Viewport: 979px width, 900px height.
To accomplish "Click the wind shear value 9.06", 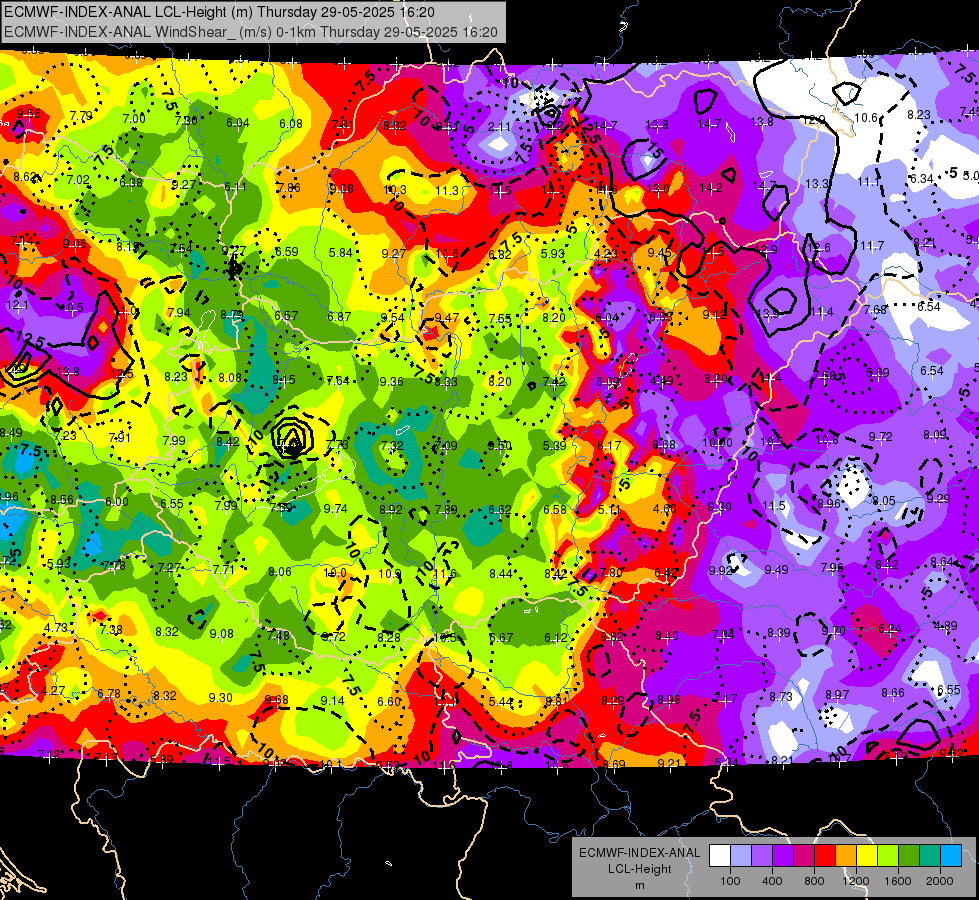I will pos(75,244).
